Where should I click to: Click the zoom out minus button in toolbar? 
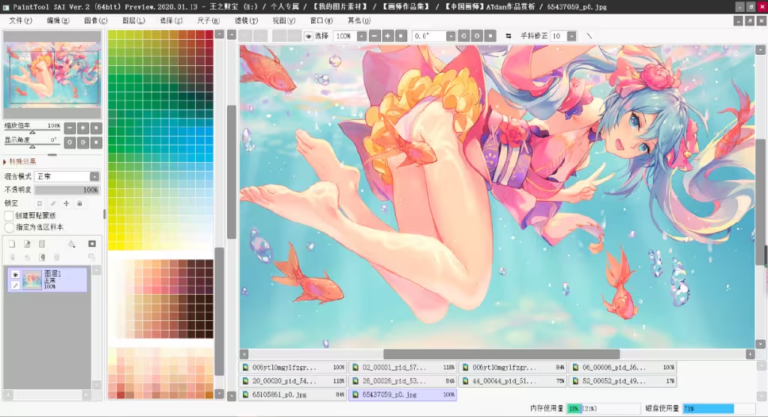tap(373, 35)
